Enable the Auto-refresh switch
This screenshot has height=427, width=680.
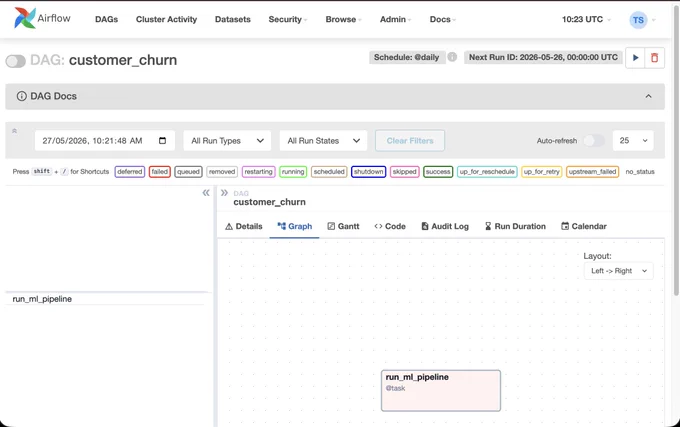coord(593,140)
